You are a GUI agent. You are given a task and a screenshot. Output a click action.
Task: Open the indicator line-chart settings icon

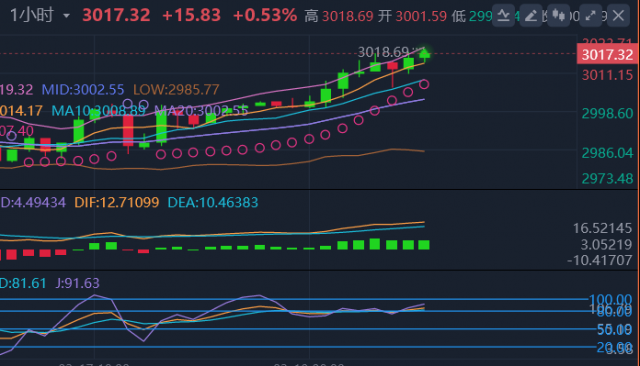point(503,16)
